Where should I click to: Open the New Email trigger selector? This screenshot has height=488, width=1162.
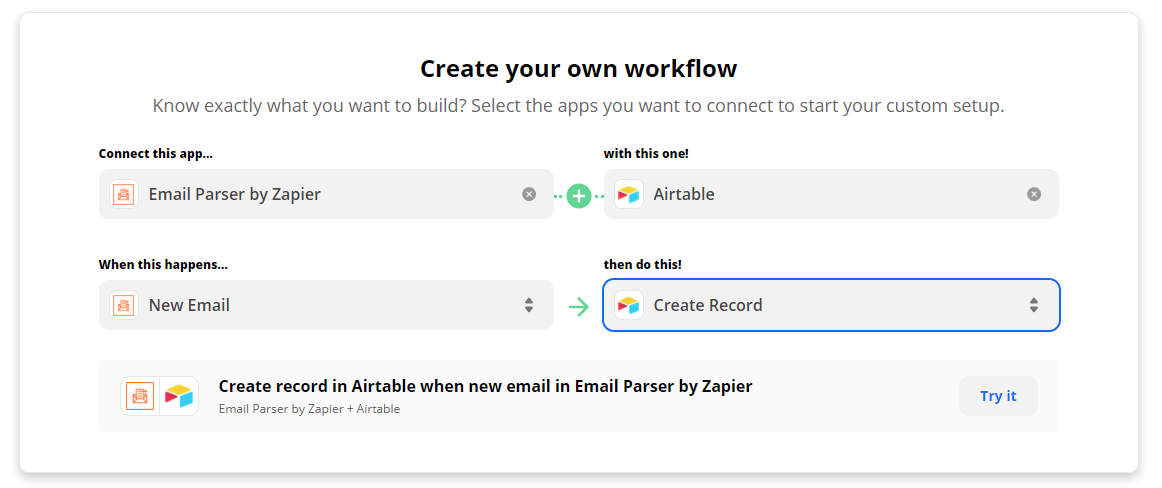tap(326, 305)
